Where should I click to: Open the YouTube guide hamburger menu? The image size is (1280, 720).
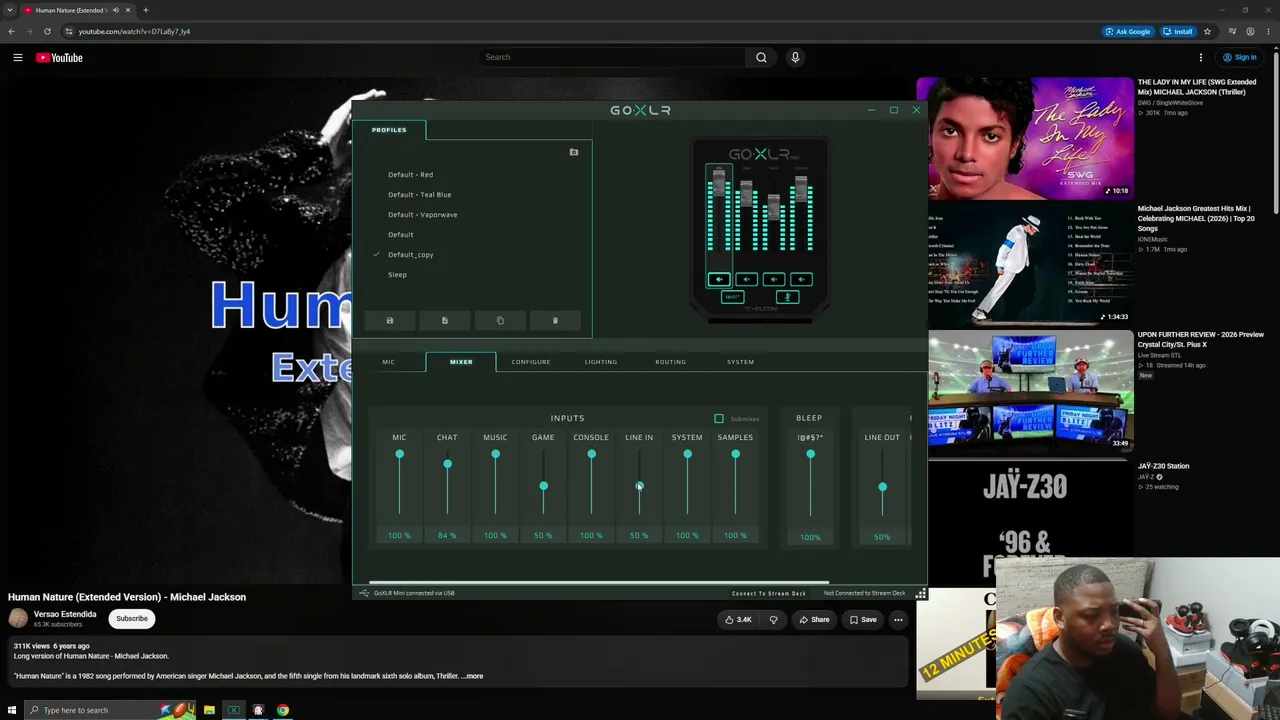coord(18,58)
